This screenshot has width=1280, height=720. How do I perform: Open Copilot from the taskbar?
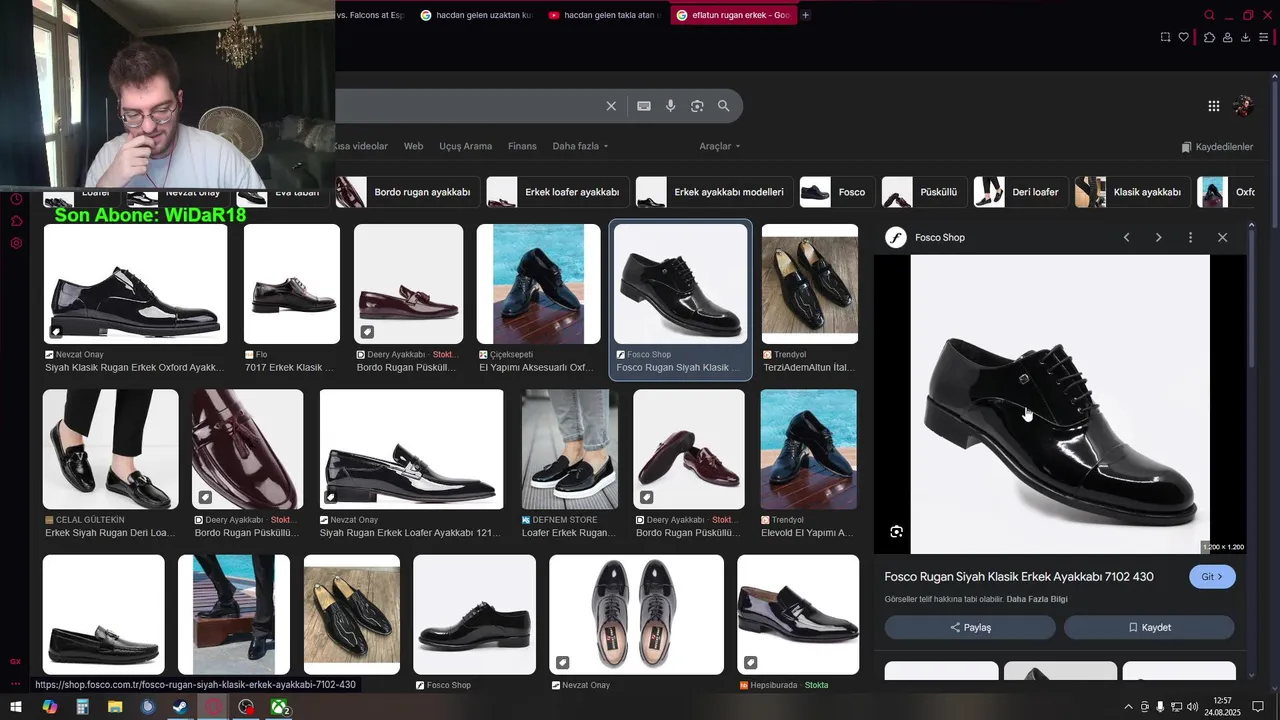[49, 707]
